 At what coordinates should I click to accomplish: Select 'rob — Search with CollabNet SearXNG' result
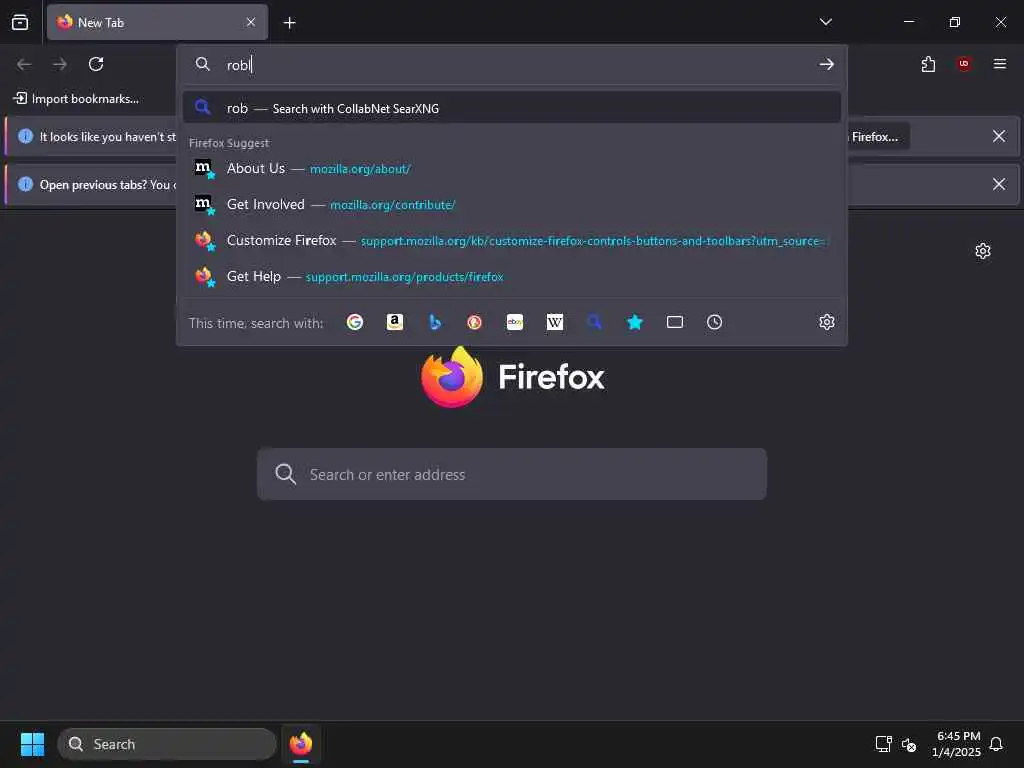click(511, 108)
